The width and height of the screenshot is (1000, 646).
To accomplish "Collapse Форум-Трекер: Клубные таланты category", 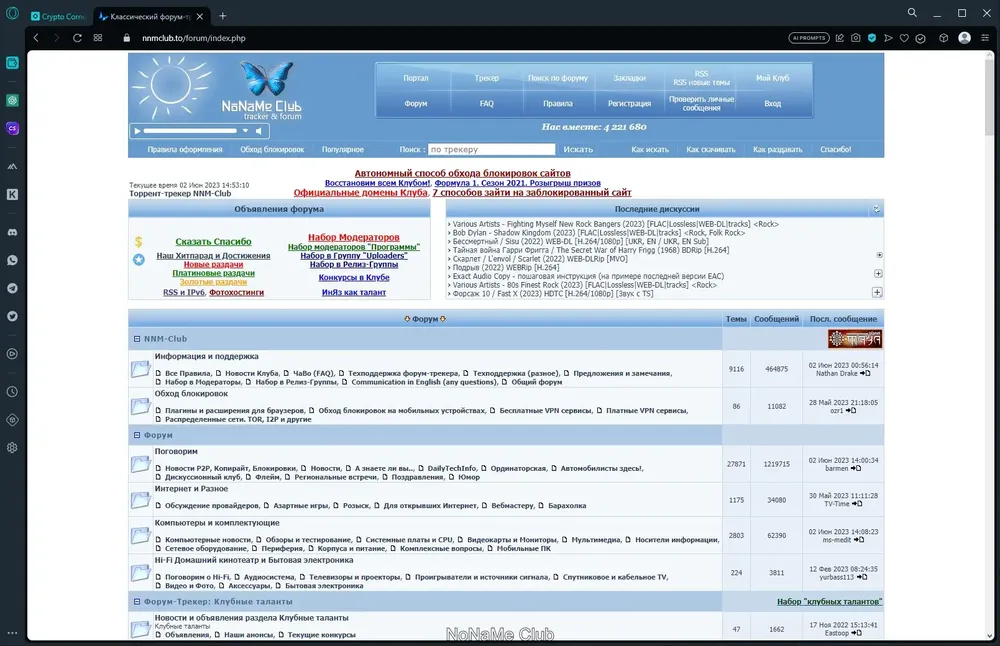I will click(136, 601).
